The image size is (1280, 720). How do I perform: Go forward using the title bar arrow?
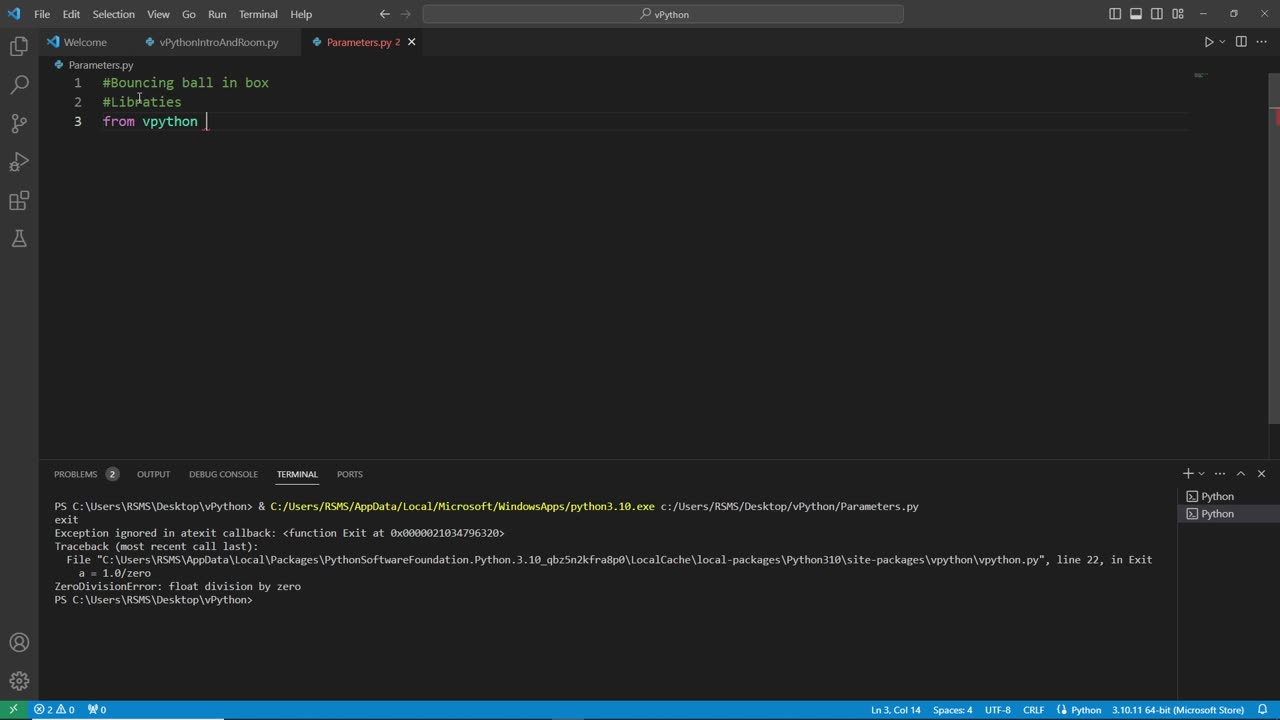408,14
